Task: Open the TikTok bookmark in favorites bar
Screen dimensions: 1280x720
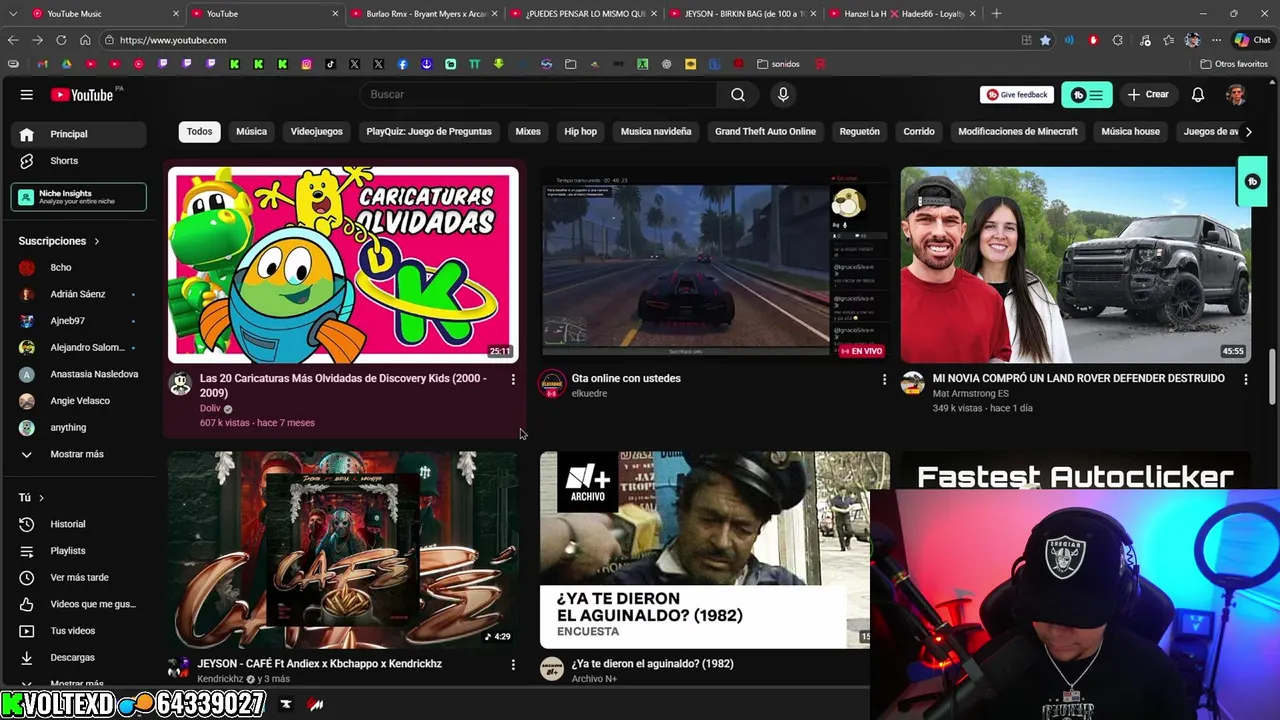Action: (330, 64)
